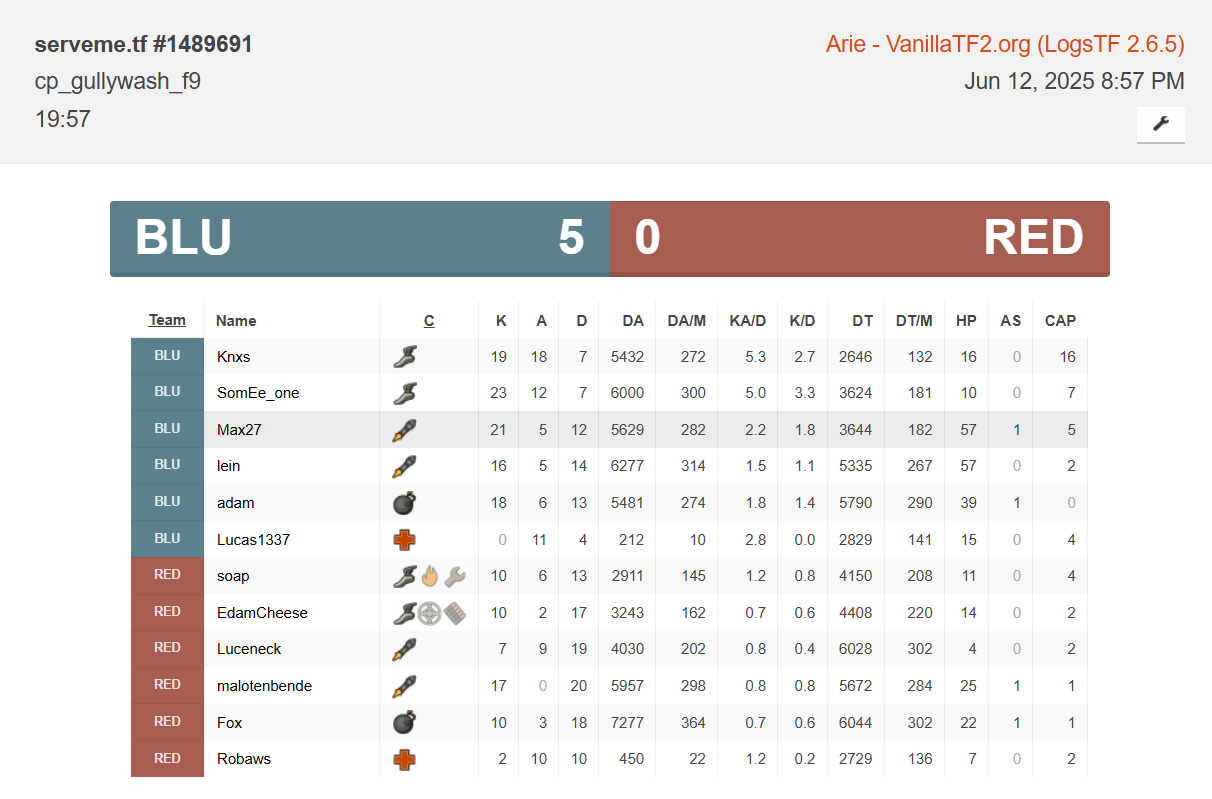
Task: Click the BLU team score banner
Action: click(x=360, y=239)
